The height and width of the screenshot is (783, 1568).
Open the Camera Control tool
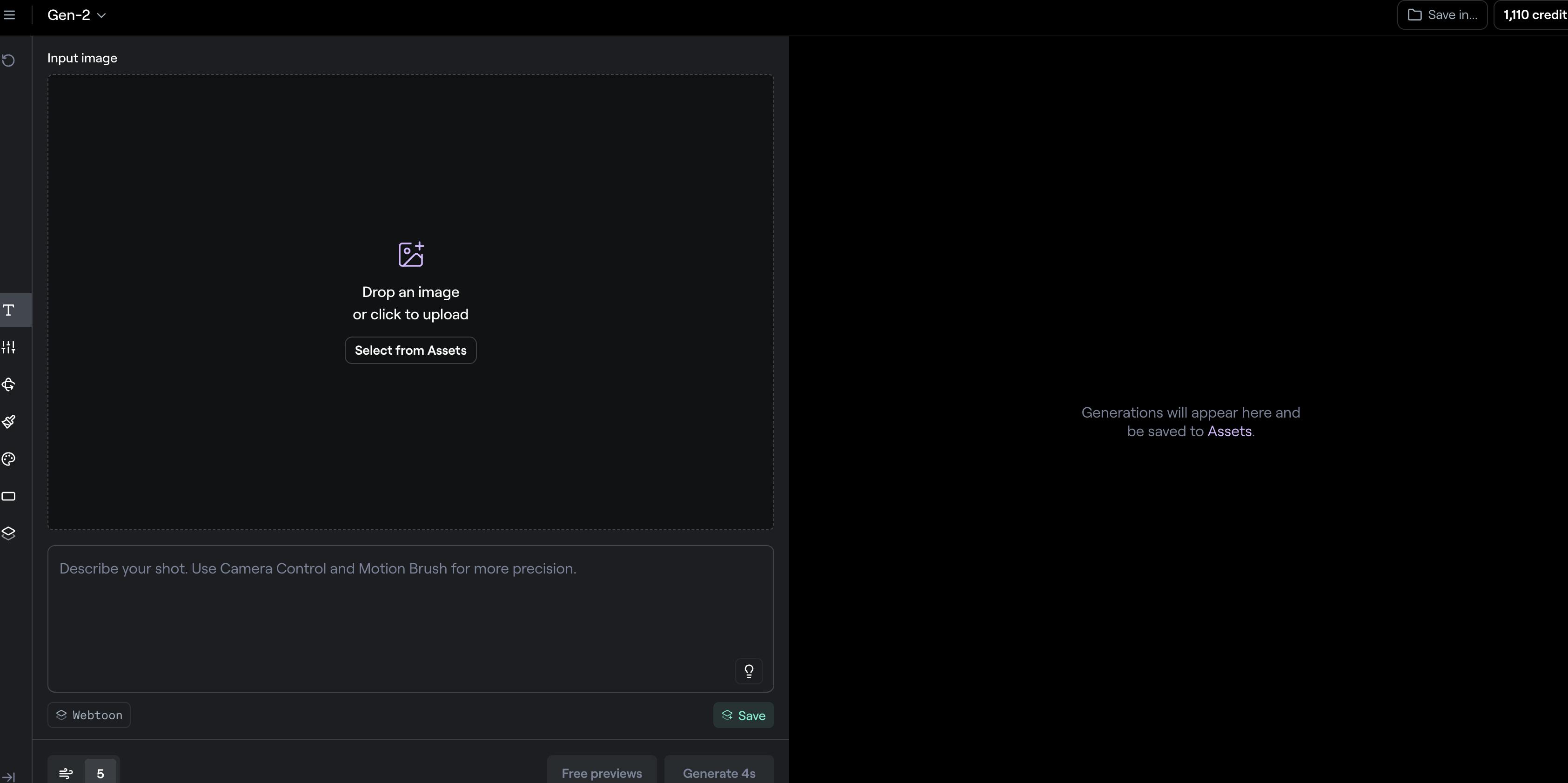8,385
